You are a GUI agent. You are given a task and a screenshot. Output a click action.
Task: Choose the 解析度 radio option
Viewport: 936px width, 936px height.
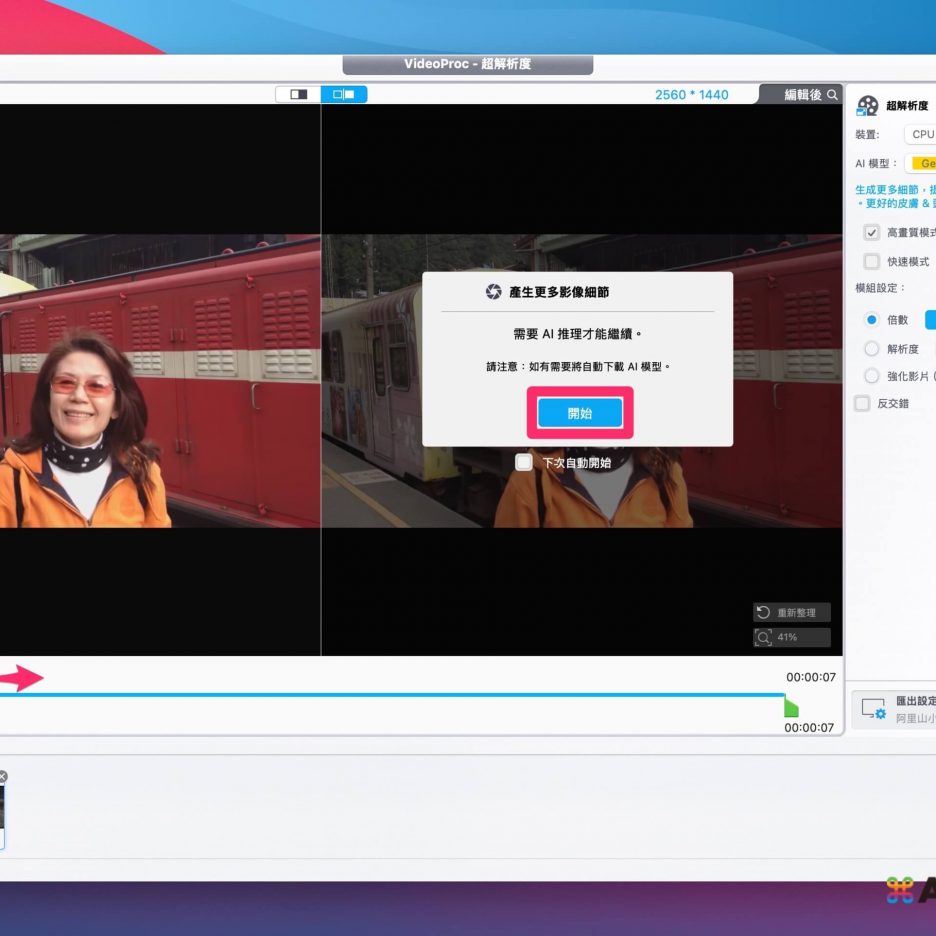[871, 349]
